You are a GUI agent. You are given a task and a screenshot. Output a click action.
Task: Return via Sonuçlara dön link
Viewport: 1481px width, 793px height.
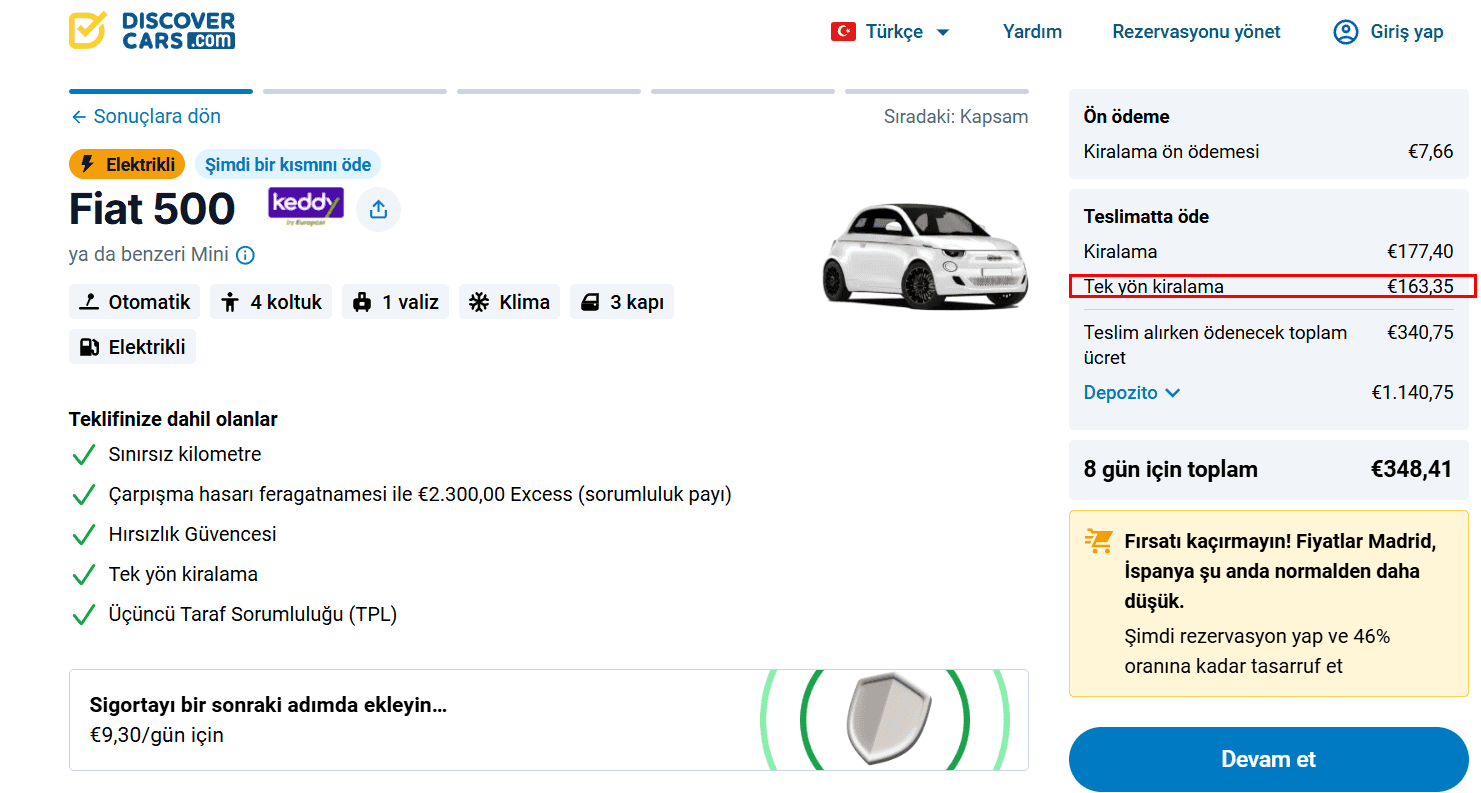tap(145, 117)
